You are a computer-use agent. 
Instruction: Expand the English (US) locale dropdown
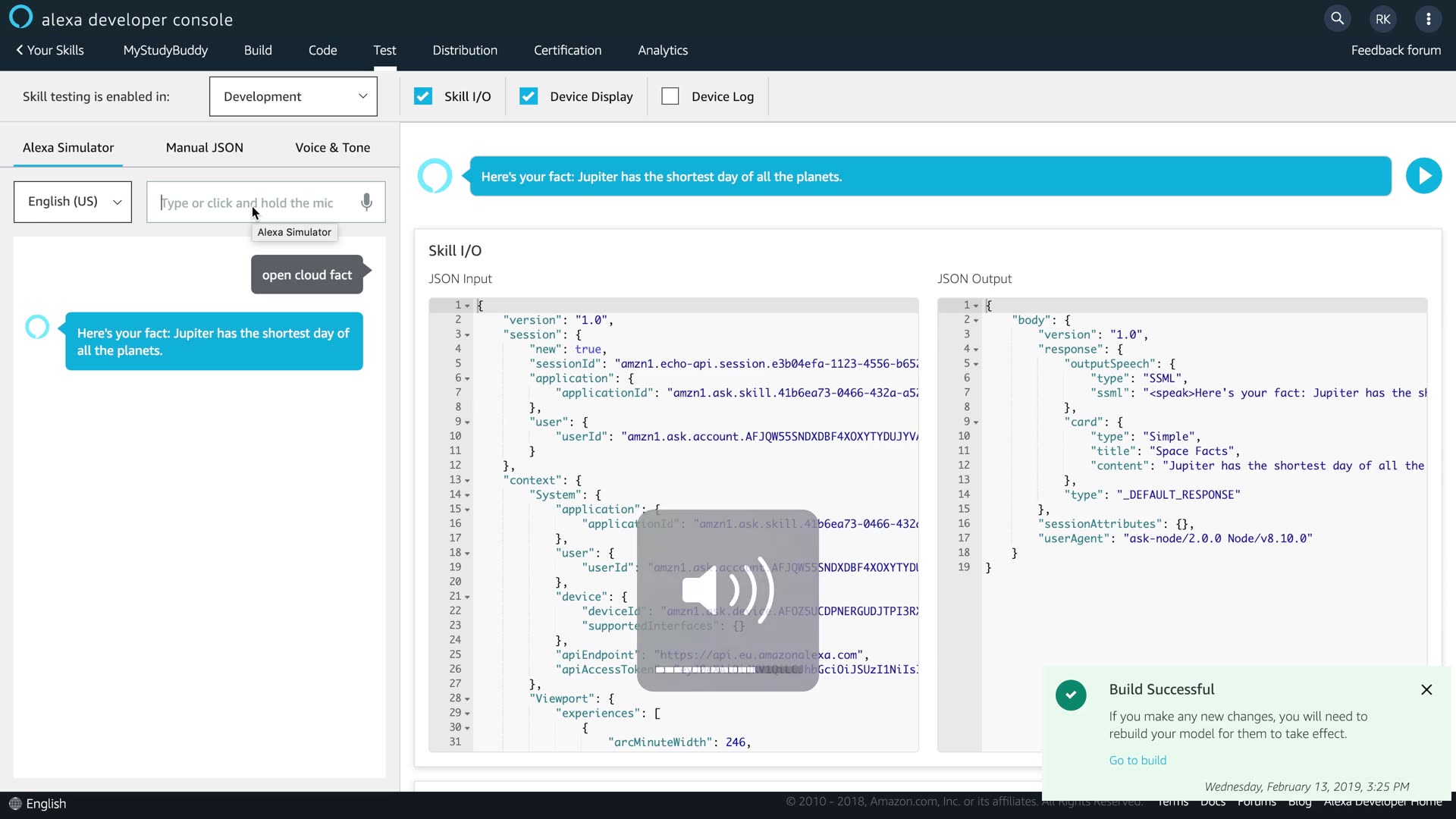(x=73, y=202)
